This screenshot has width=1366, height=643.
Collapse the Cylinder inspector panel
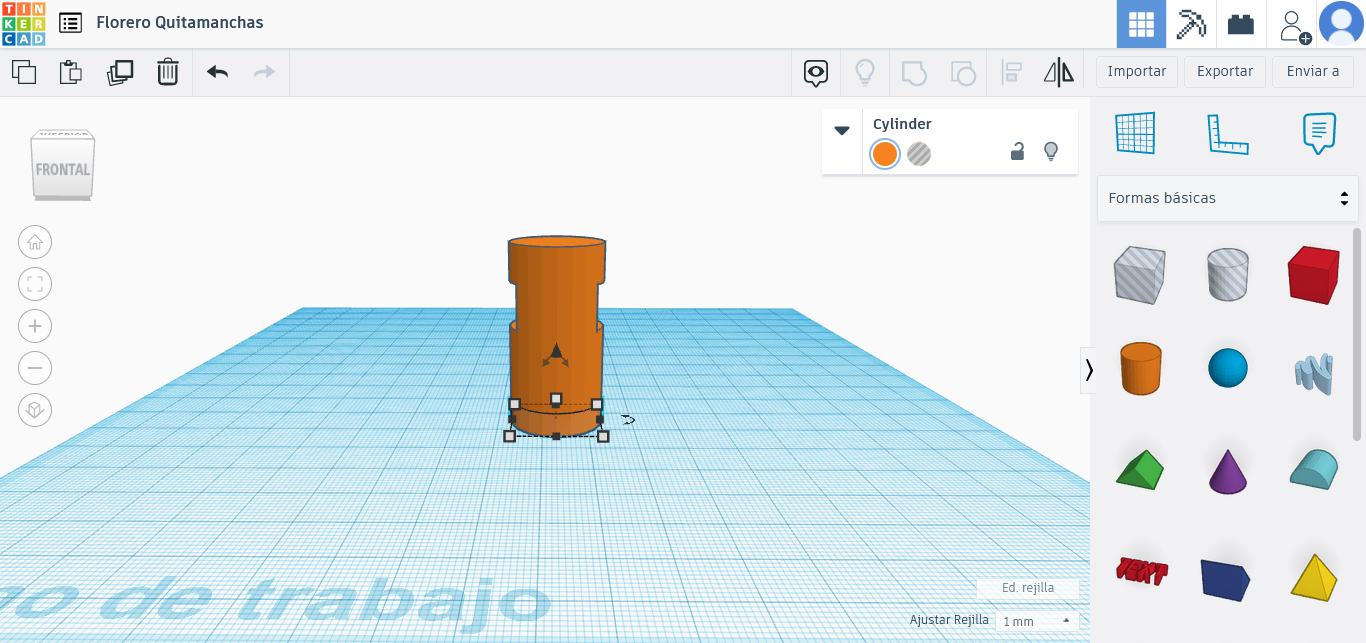(x=842, y=130)
